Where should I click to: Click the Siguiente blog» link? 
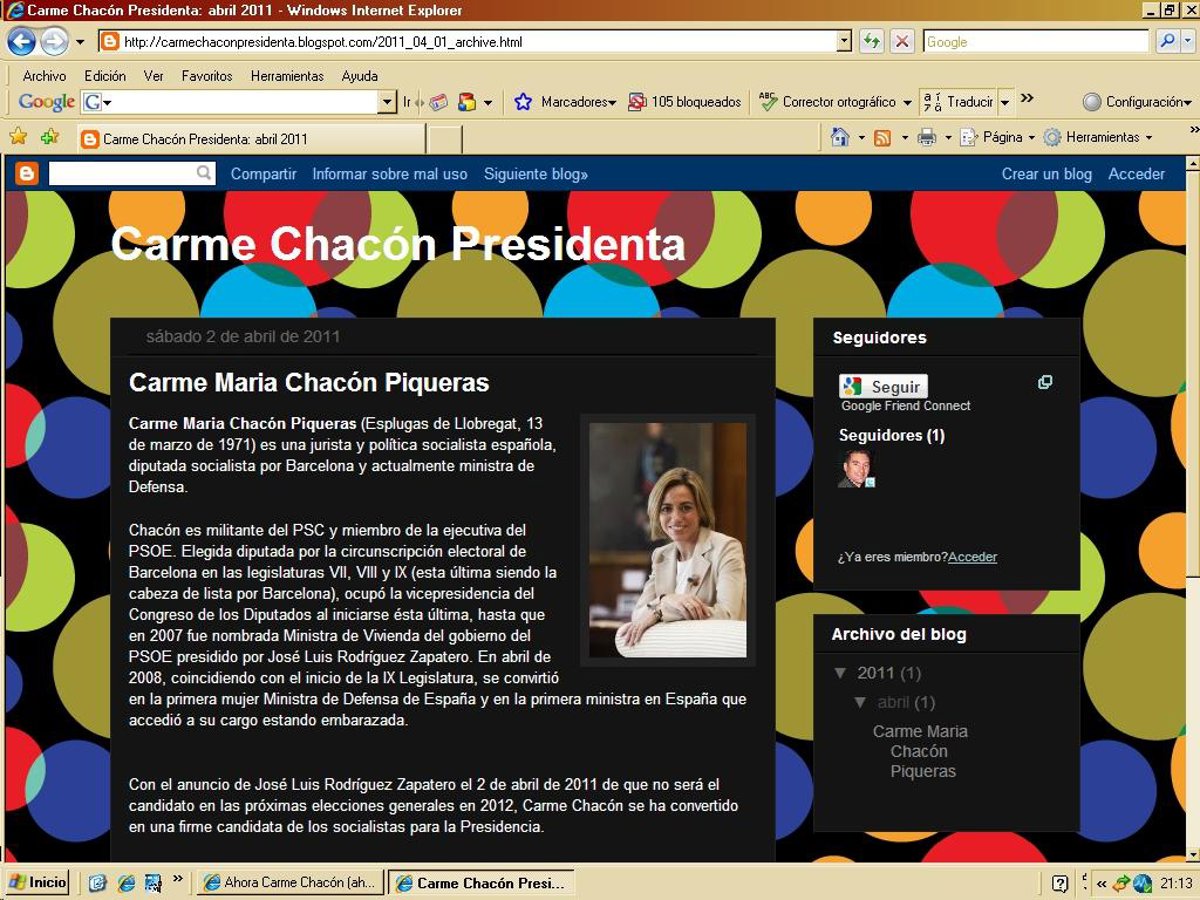pos(535,174)
